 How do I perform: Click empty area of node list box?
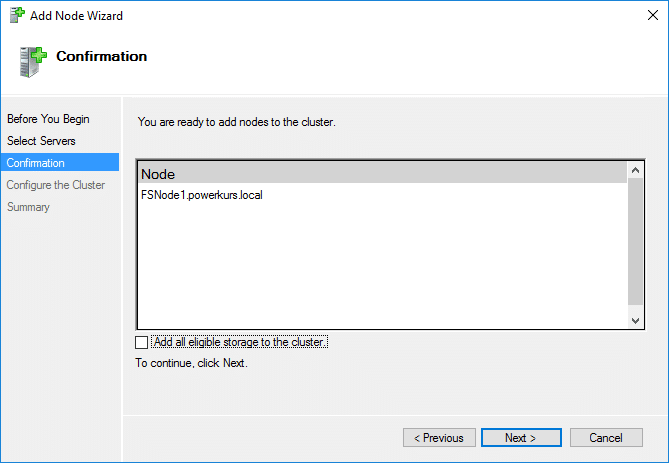383,265
